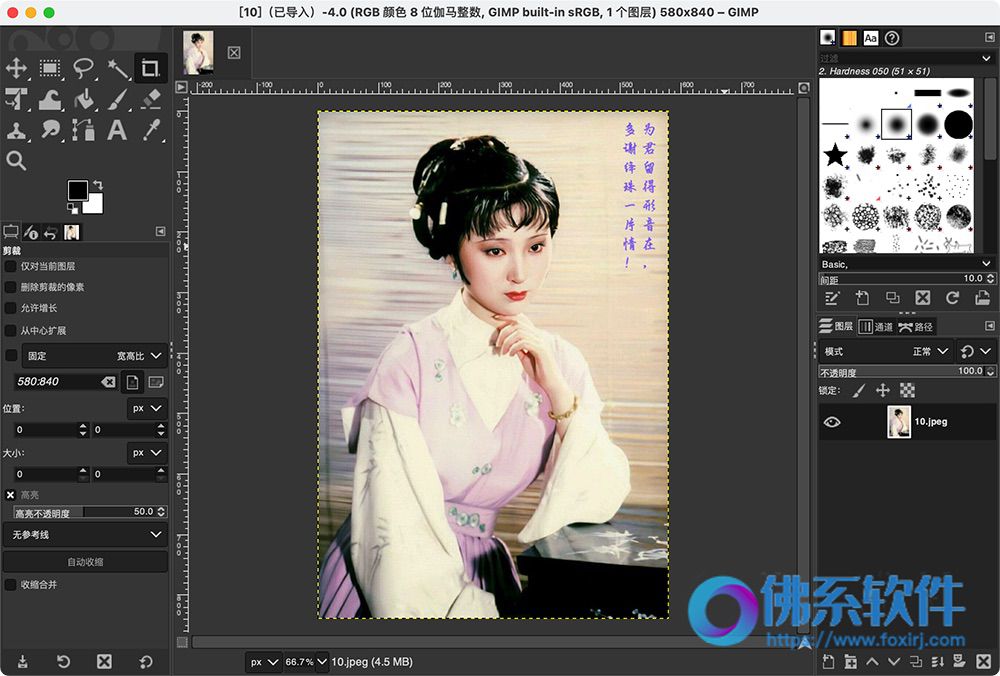1000x676 pixels.
Task: Hide the 10.jpeg layer via eye icon
Action: (832, 422)
